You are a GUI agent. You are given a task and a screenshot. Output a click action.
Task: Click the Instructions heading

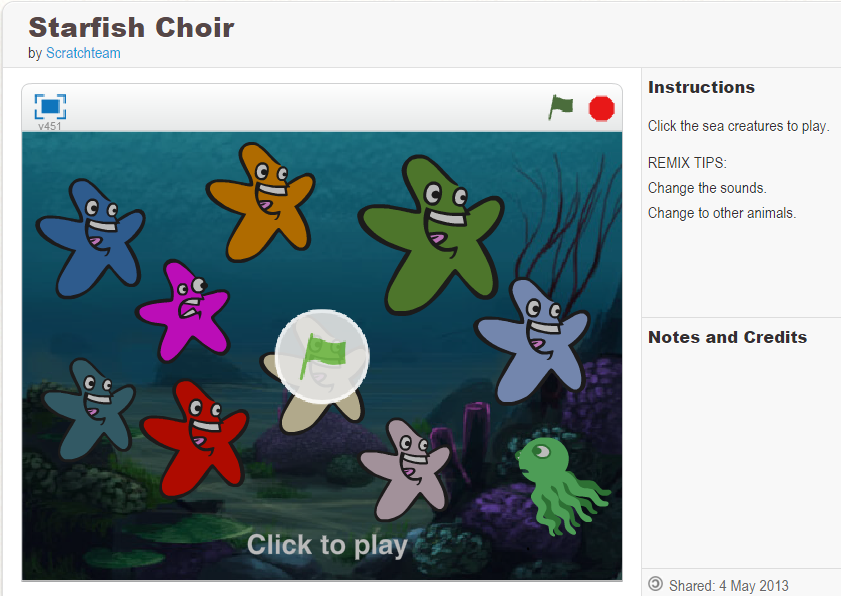point(701,87)
